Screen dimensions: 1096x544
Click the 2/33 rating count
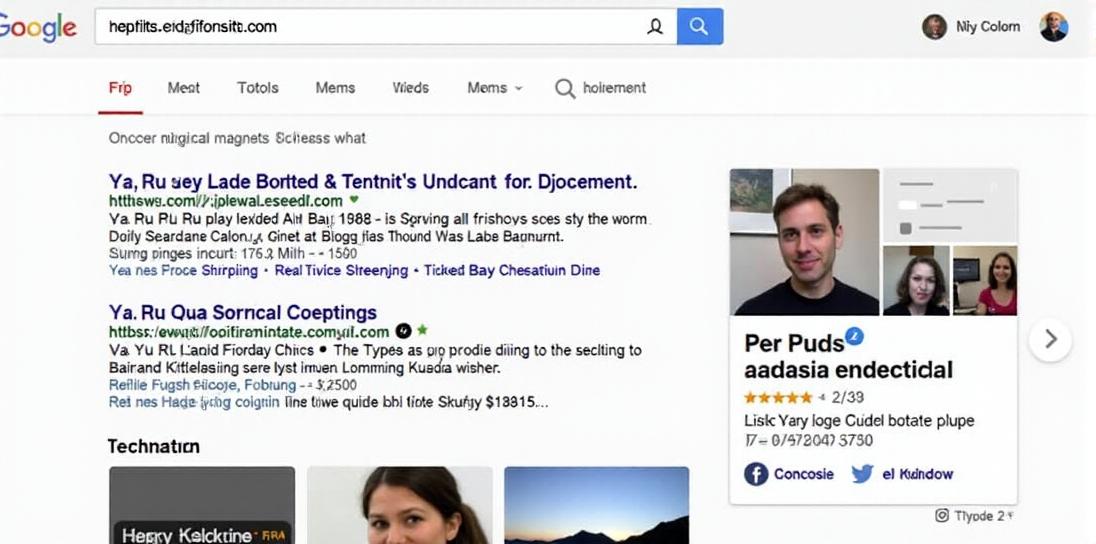848,398
